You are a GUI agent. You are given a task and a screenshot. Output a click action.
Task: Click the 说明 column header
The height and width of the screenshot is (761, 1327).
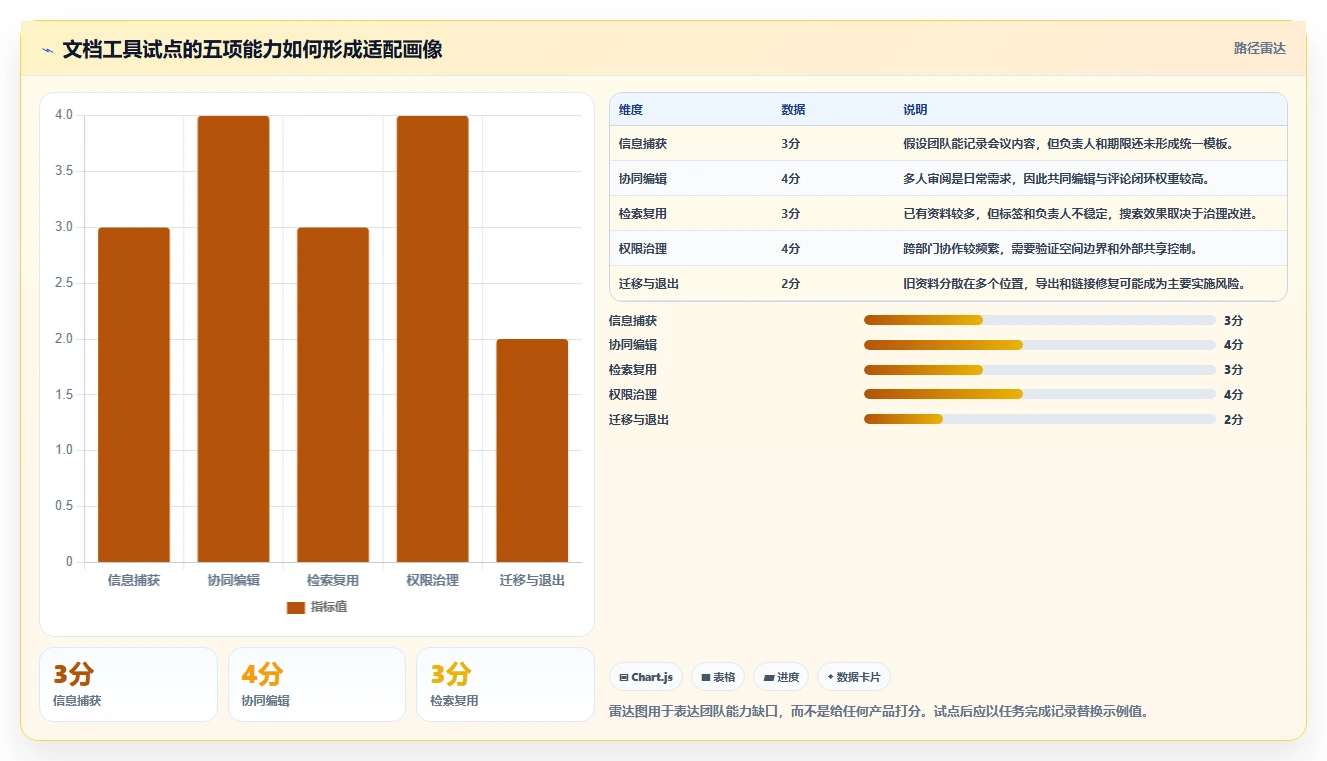pyautogui.click(x=915, y=110)
